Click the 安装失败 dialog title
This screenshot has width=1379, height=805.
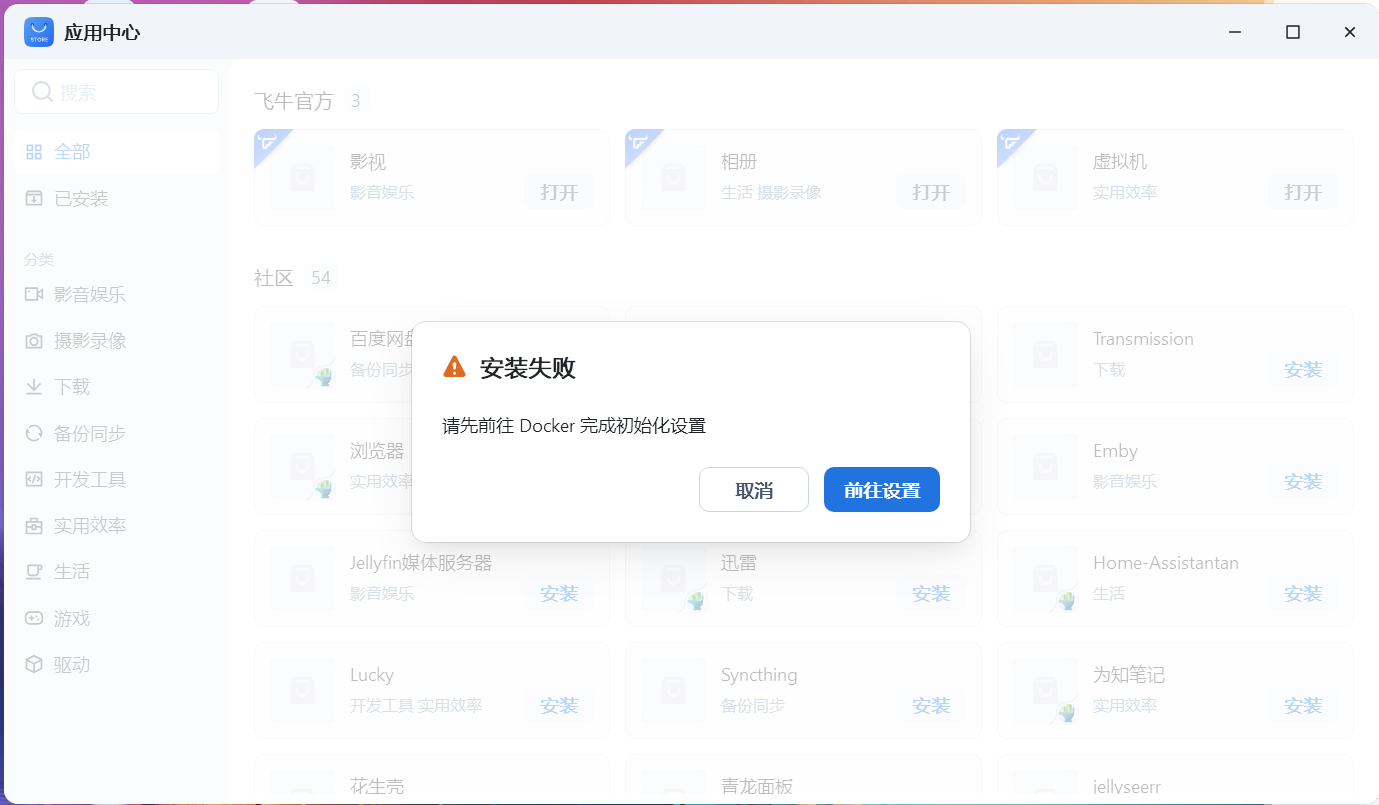[x=528, y=368]
